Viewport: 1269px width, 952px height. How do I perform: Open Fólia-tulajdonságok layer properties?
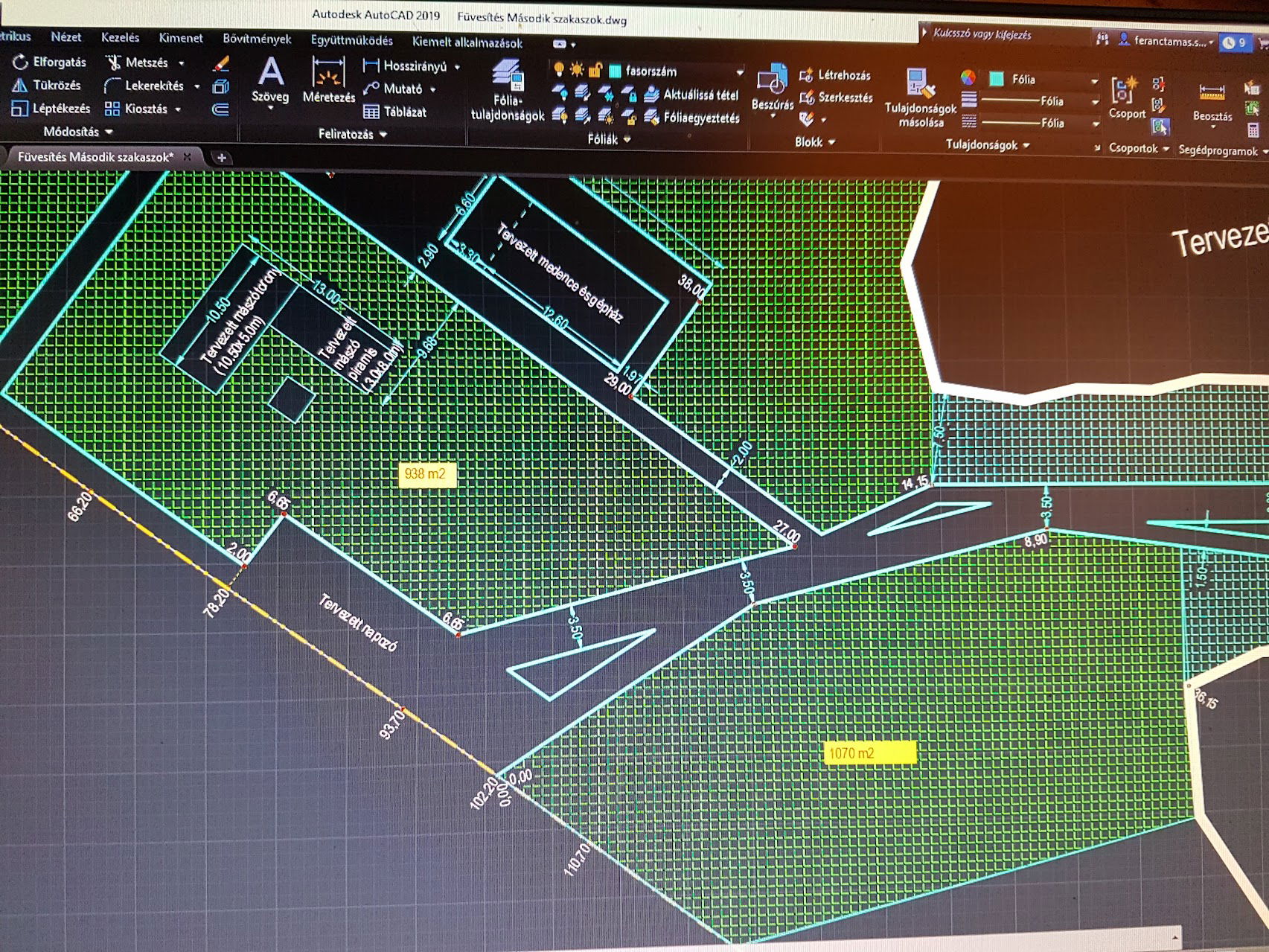tap(508, 91)
